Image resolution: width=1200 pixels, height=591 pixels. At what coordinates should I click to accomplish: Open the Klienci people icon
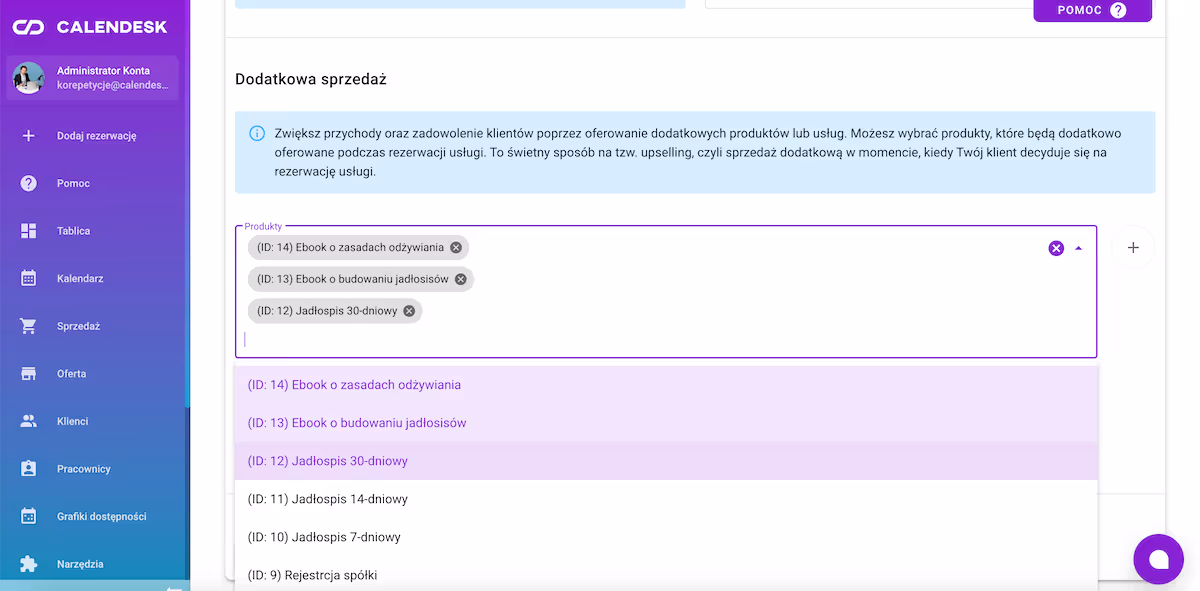coord(29,421)
